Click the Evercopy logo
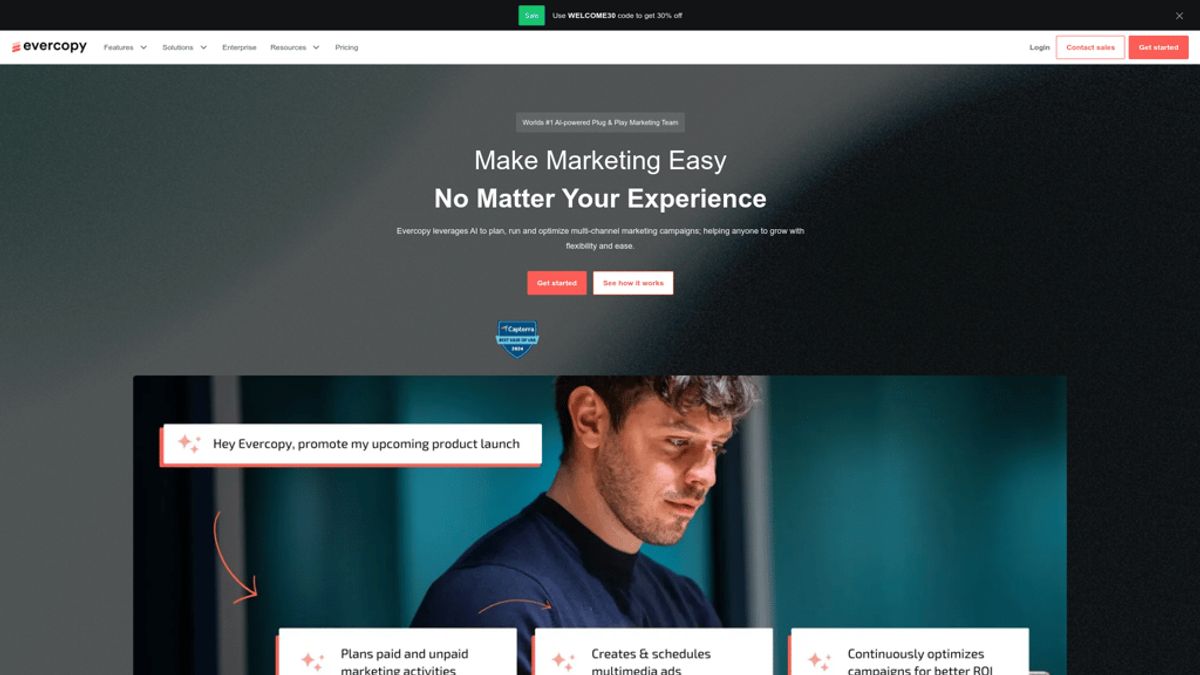 tap(49, 47)
